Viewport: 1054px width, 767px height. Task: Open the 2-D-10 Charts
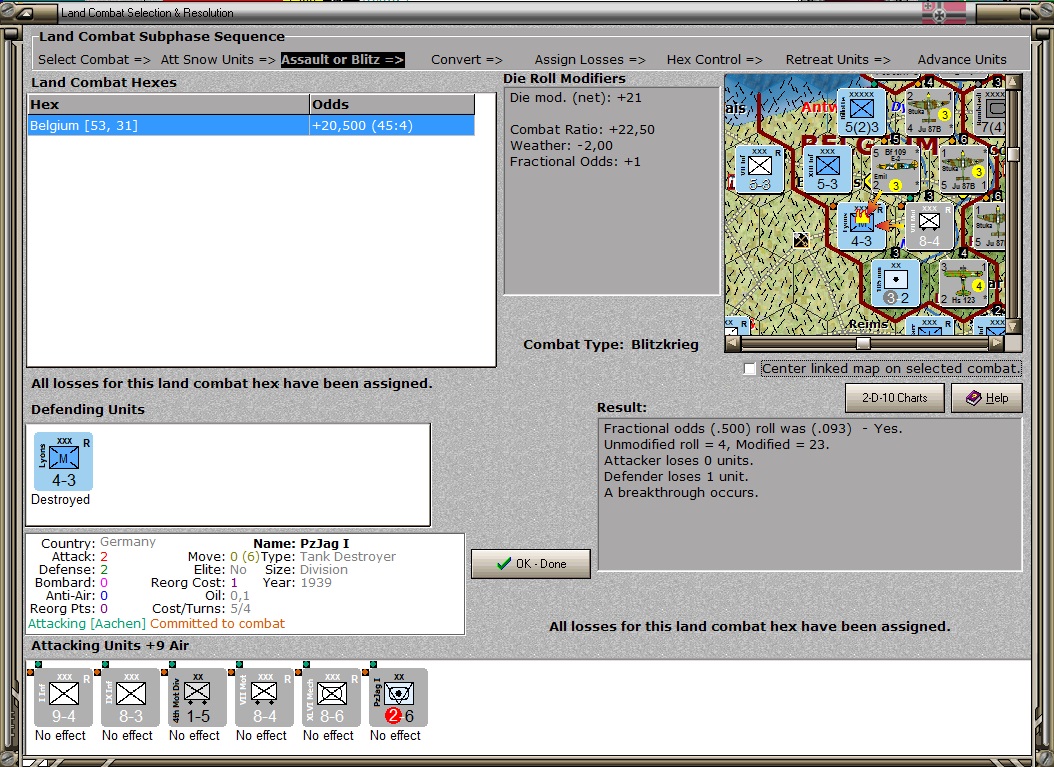click(x=895, y=398)
